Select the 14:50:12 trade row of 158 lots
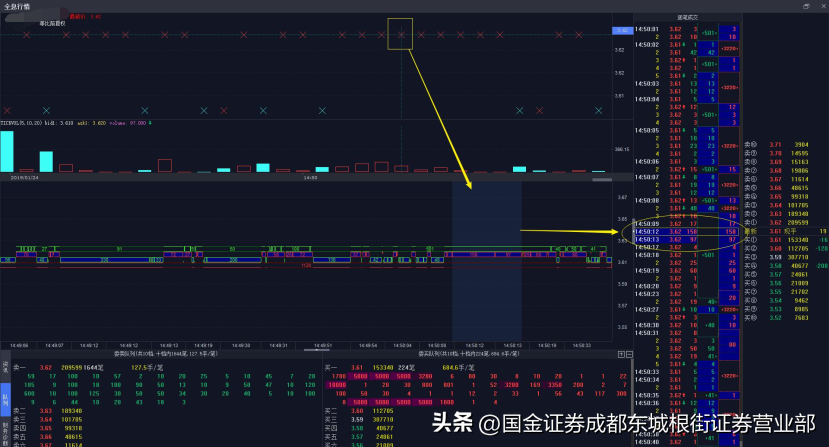The height and width of the screenshot is (447, 829). [686, 232]
